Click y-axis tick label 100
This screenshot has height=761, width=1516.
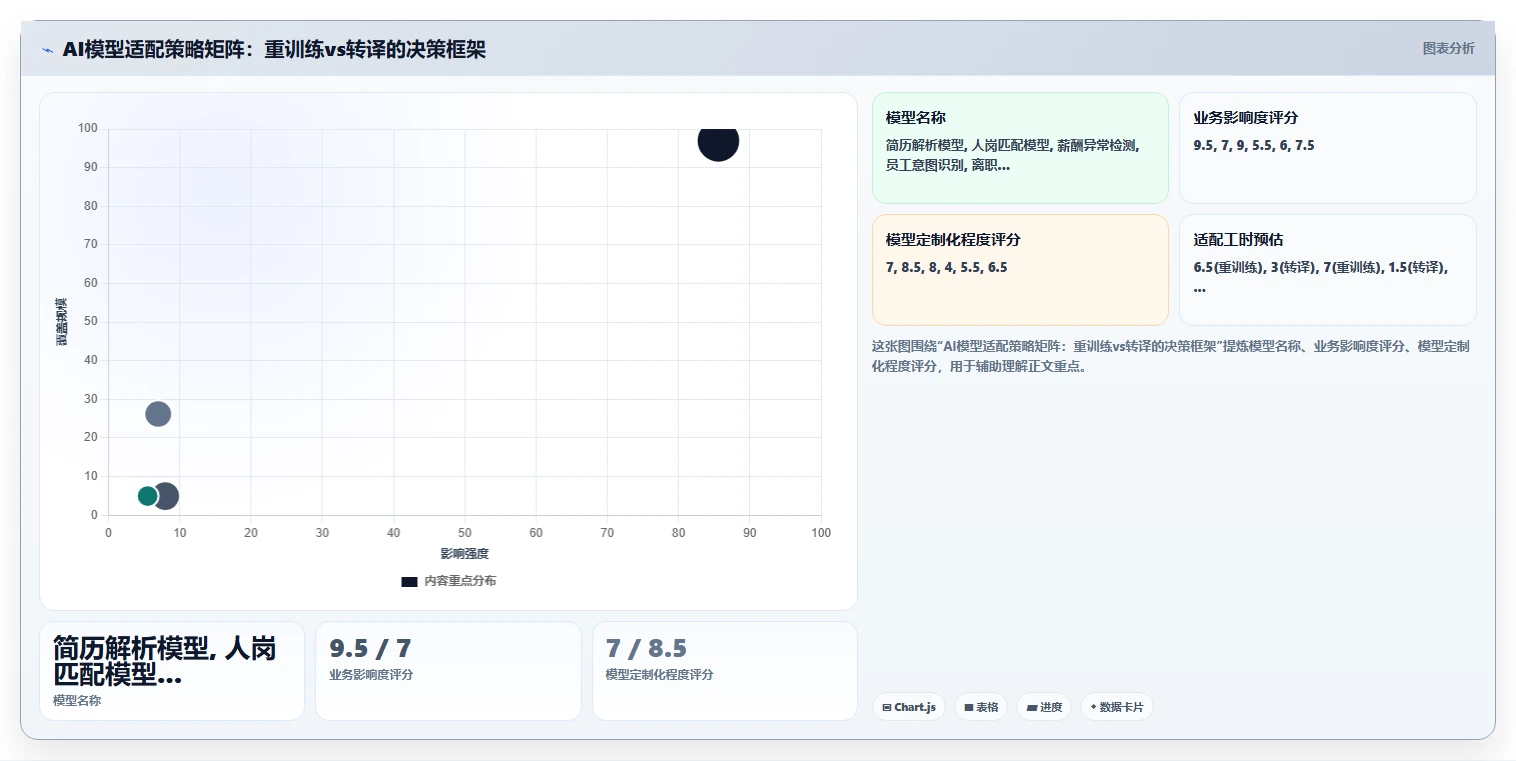coord(88,128)
